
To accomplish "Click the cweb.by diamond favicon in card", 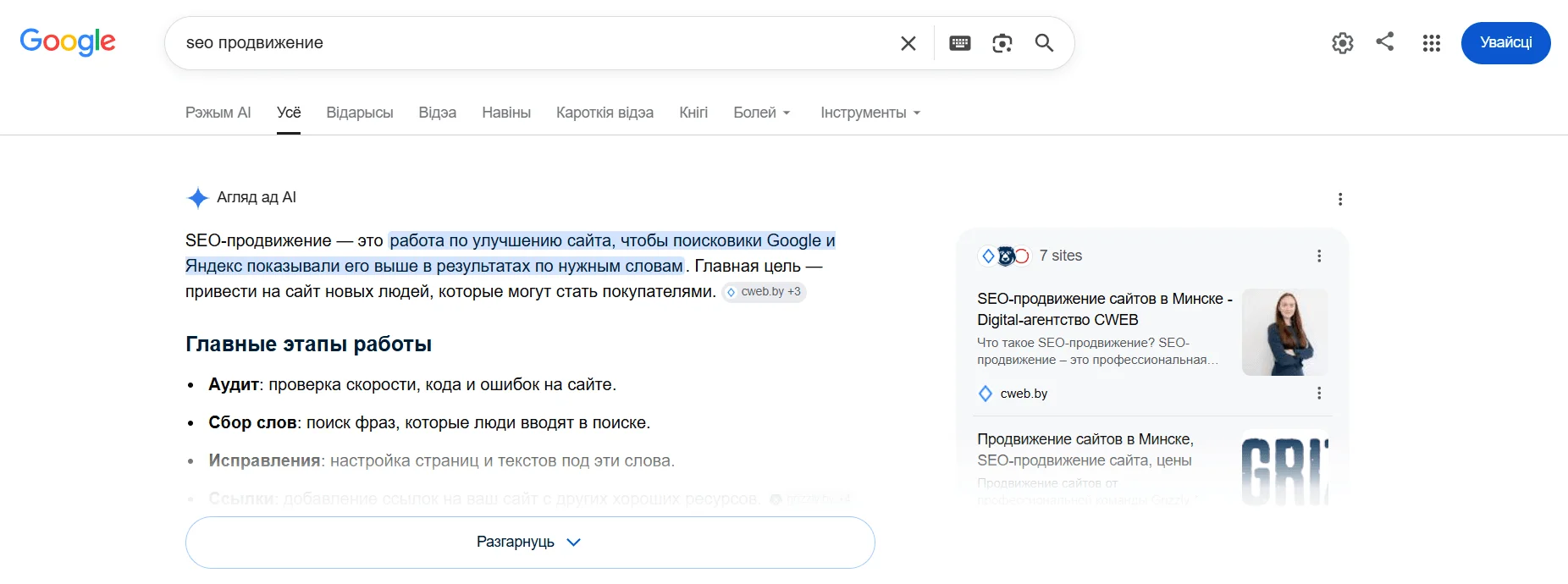I will point(986,394).
